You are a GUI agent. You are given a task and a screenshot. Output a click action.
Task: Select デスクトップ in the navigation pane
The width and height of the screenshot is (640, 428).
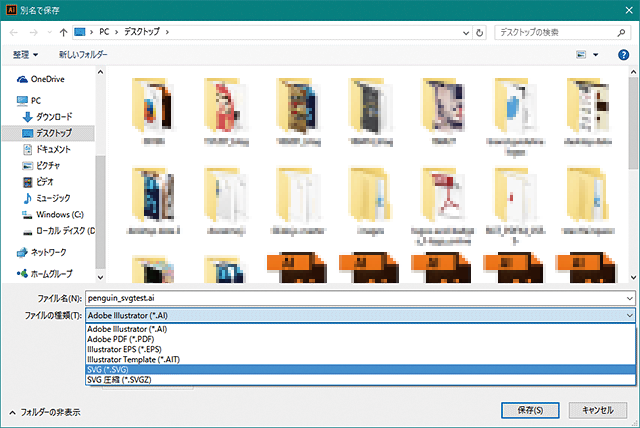click(48, 133)
